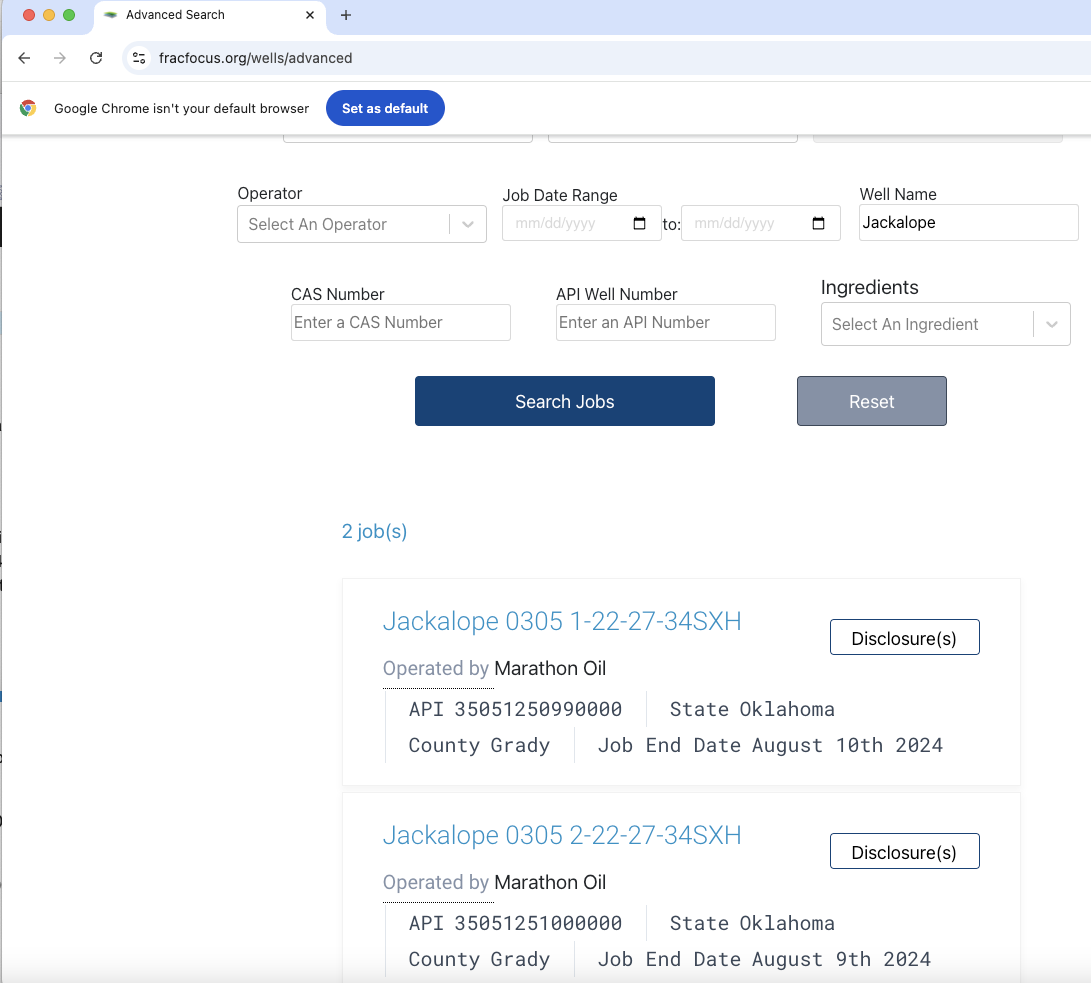
Task: Open the Jackalope 0305 1-22-27-34SXH well link
Action: [x=562, y=621]
